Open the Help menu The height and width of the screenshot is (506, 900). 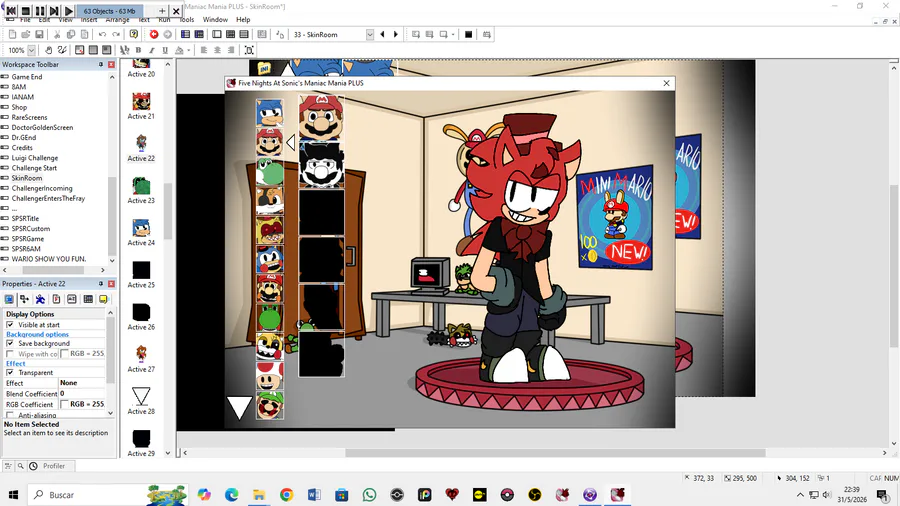point(243,20)
